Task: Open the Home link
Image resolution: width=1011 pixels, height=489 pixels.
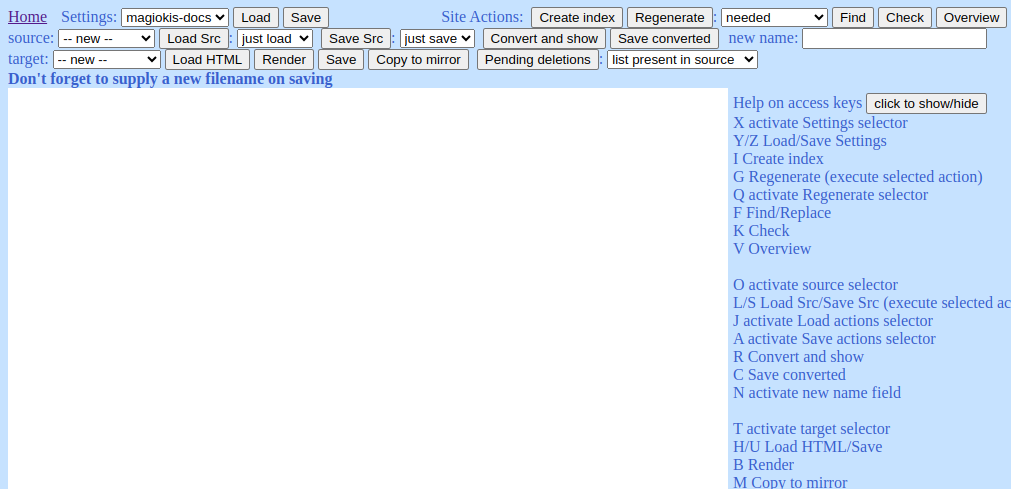Action: tap(27, 17)
